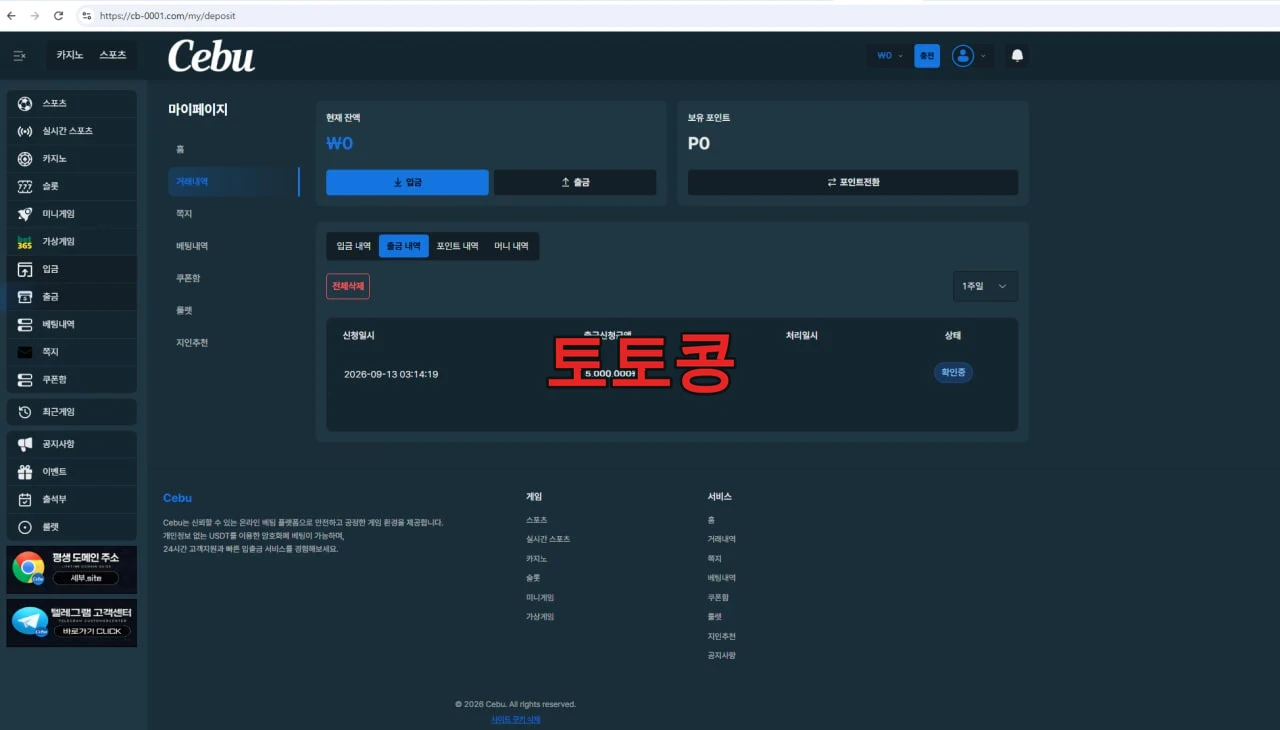
Task: Switch to the 포인트 내역 tab
Action: click(457, 246)
